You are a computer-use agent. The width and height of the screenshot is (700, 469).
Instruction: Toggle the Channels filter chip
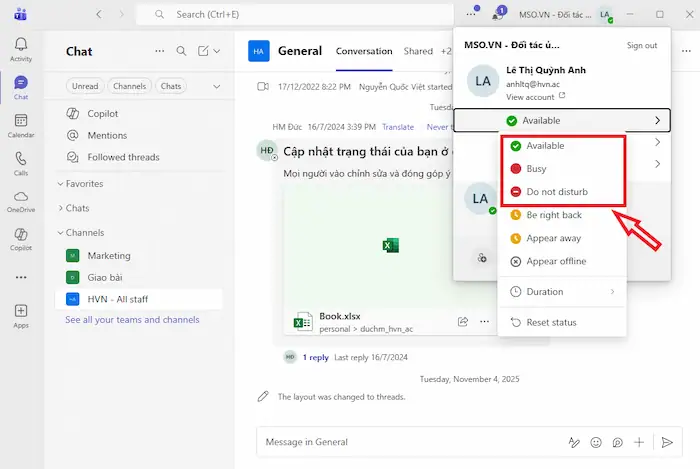pos(129,86)
